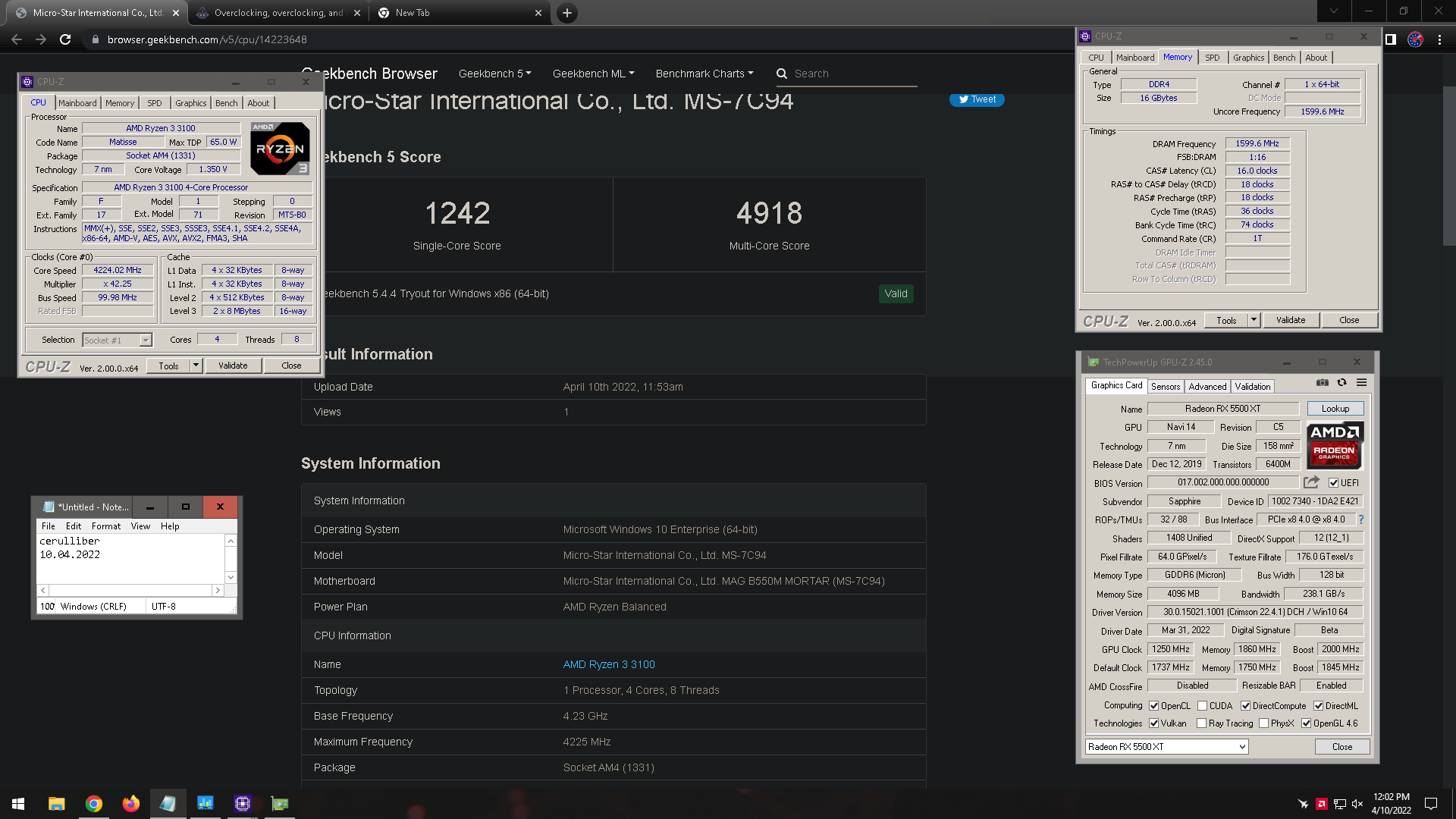Viewport: 1456px width, 819px height.
Task: Open the Format menu in Notepad
Action: click(106, 526)
